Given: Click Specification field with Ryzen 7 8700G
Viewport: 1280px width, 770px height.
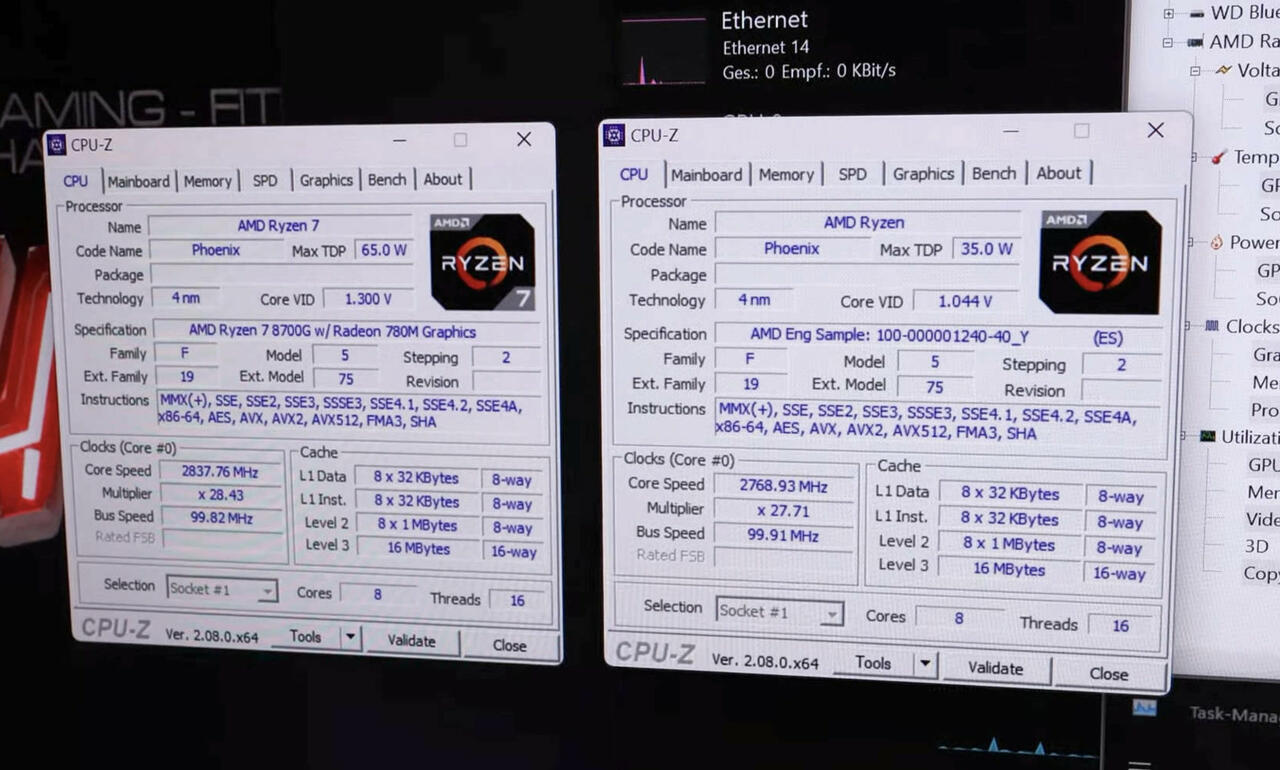Looking at the screenshot, I should (x=346, y=331).
